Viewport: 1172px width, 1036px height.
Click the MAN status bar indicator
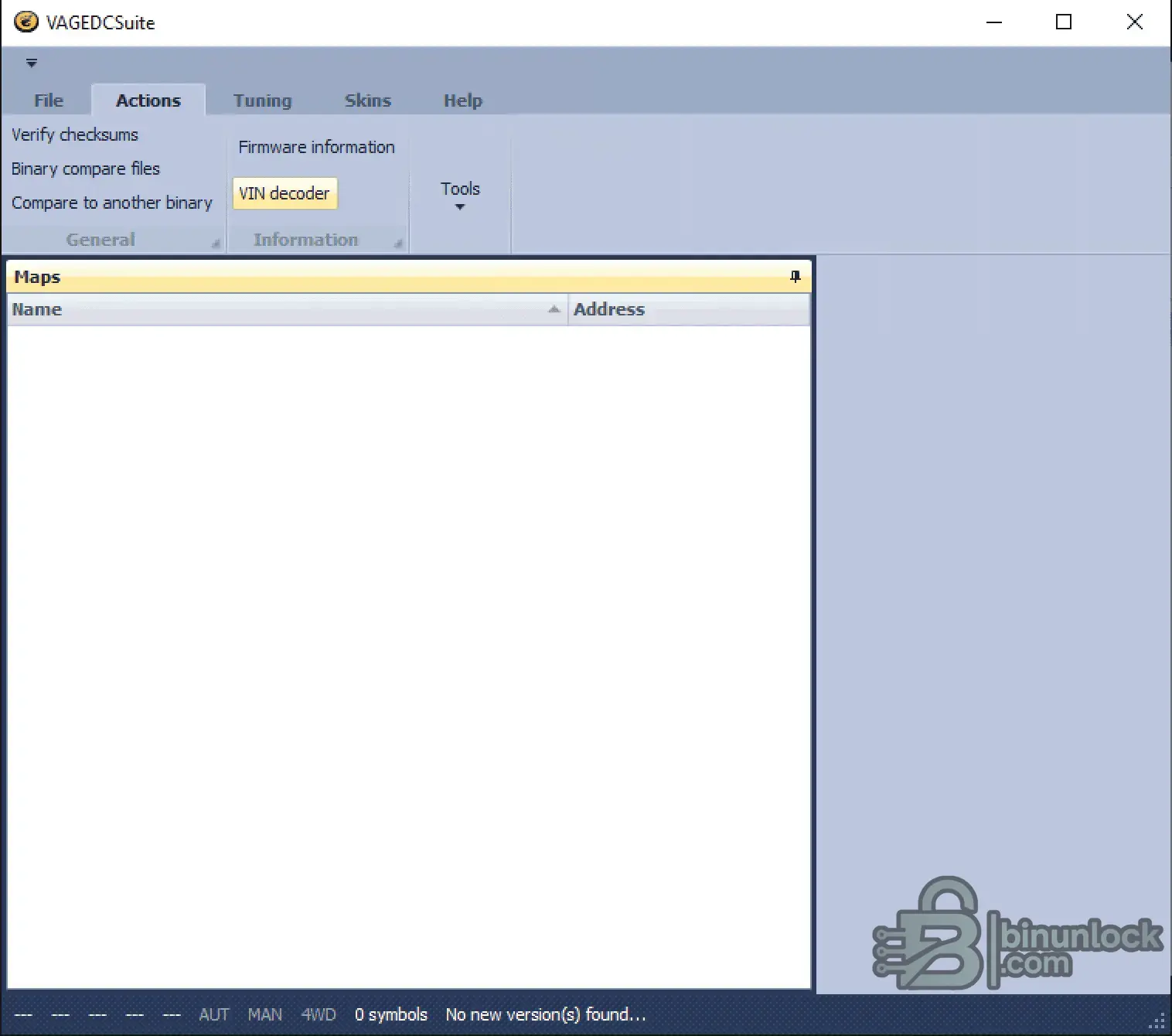(x=265, y=1014)
